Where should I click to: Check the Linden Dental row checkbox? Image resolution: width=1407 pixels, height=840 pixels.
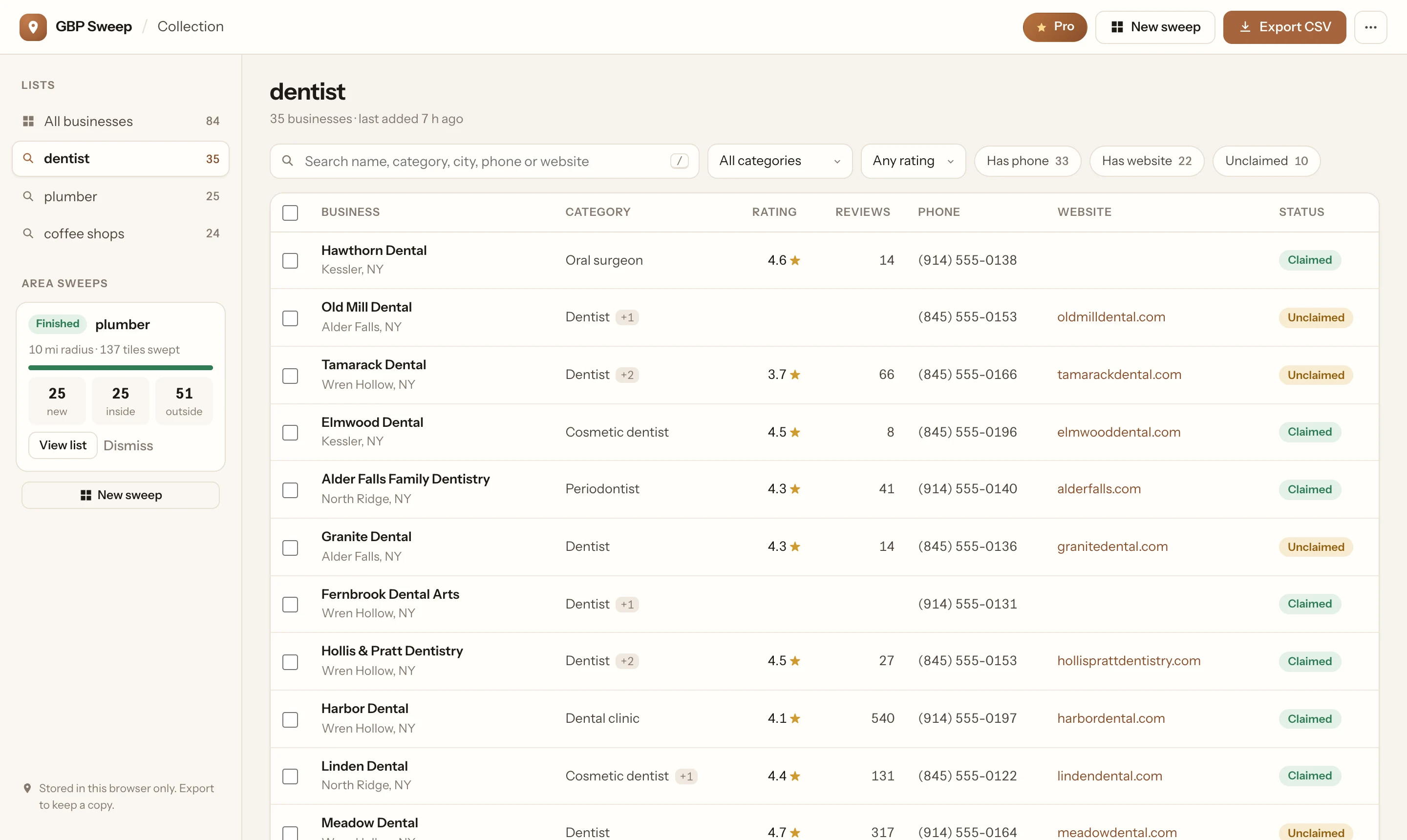coord(290,777)
